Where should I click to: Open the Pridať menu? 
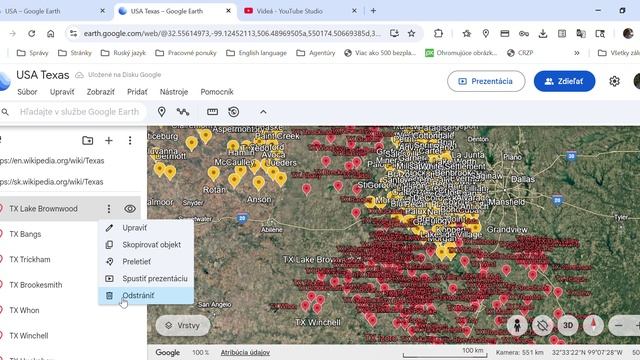[x=137, y=92]
